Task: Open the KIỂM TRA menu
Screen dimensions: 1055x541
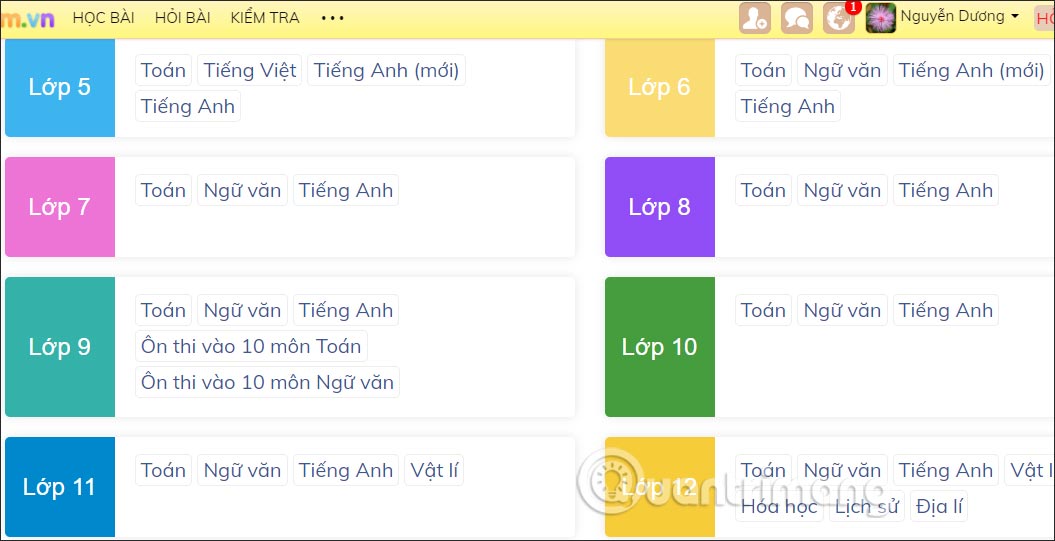Action: click(264, 18)
